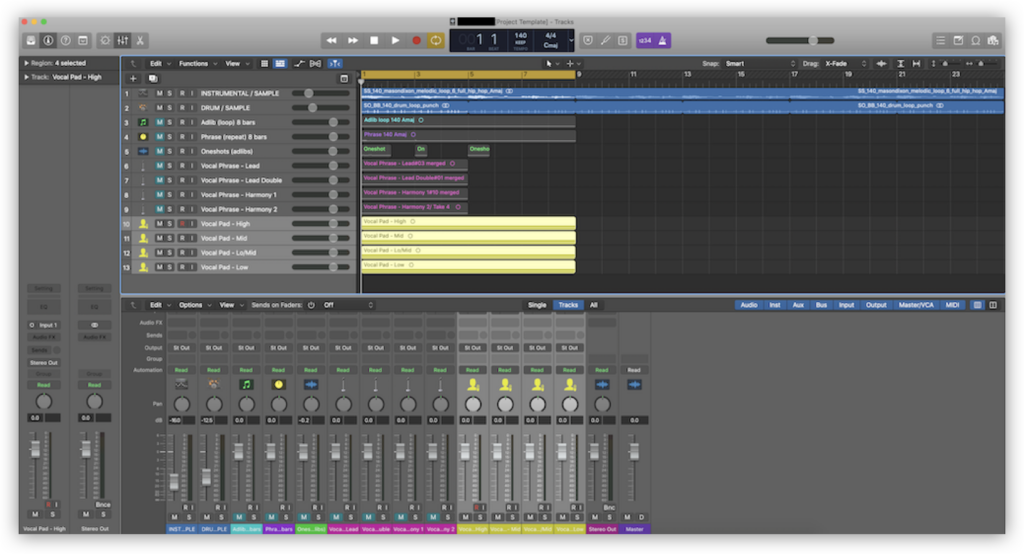Unmute the Adlib (loop) 8 bars track
This screenshot has height=554, width=1024.
pos(159,122)
